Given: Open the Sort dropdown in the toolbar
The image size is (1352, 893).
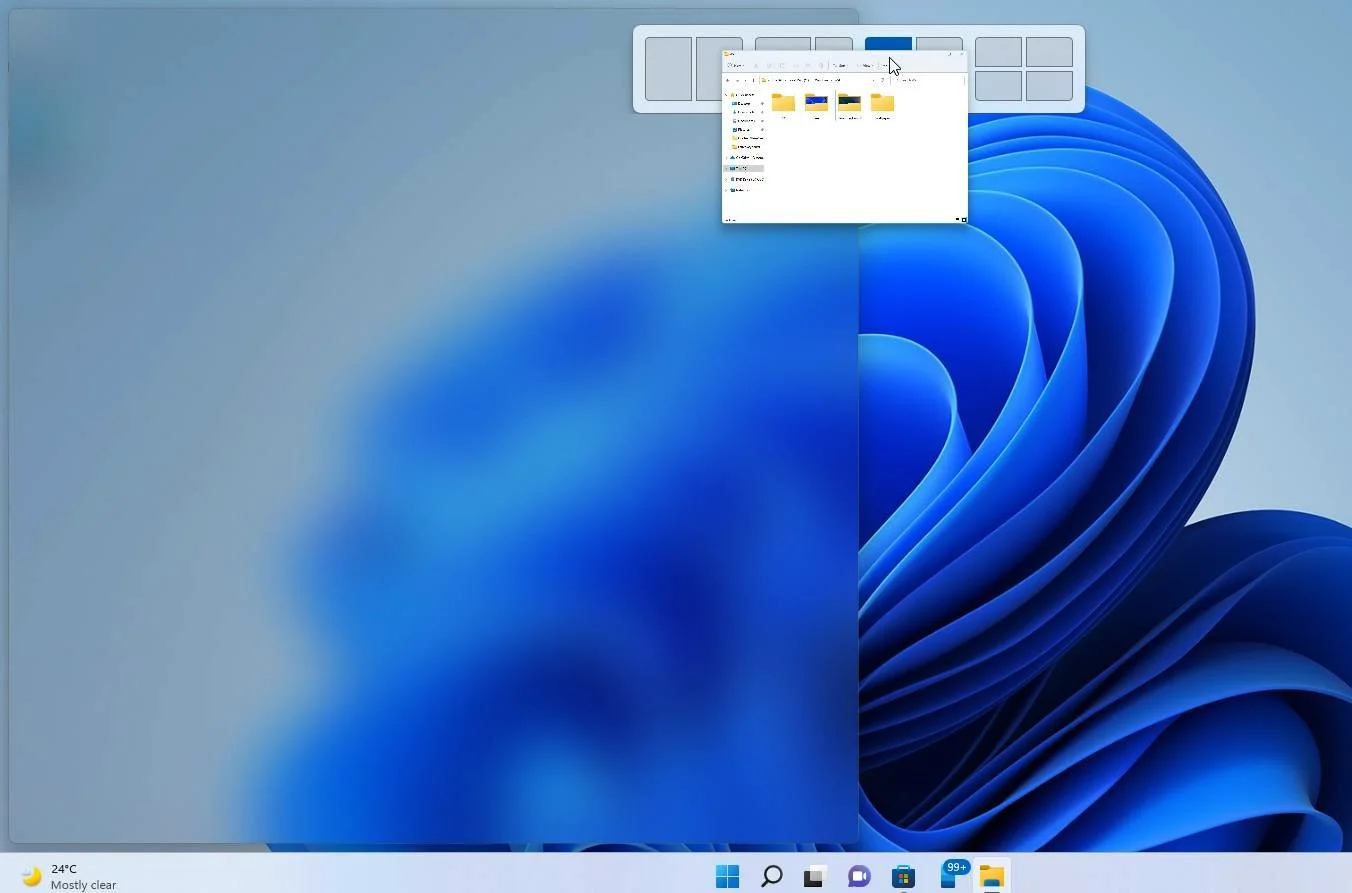Looking at the screenshot, I should click(x=840, y=65).
